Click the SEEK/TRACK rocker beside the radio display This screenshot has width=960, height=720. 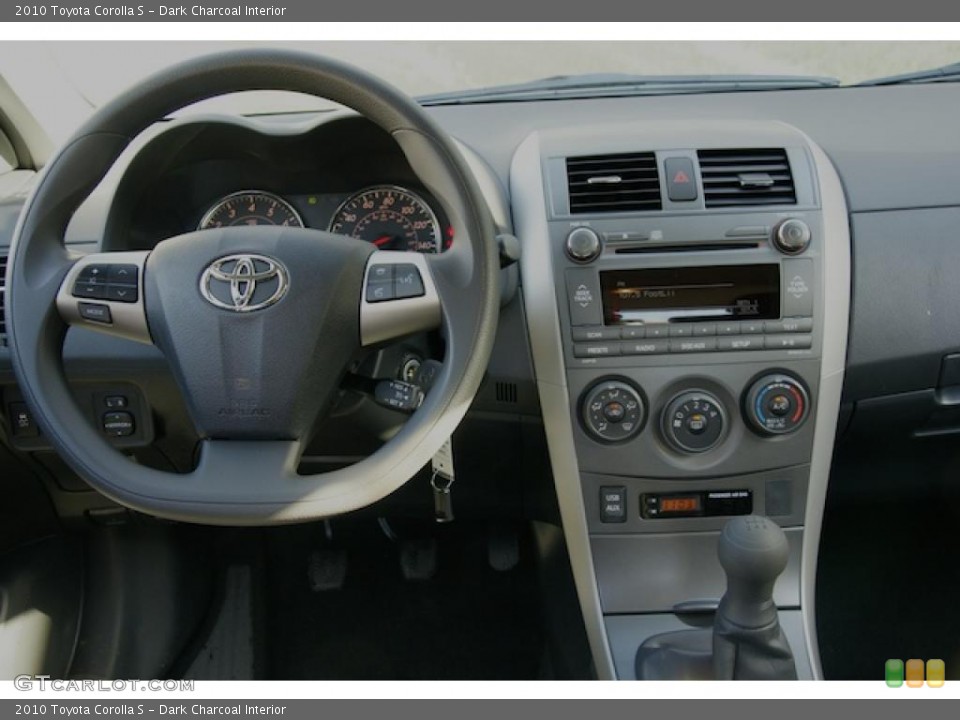coord(583,297)
